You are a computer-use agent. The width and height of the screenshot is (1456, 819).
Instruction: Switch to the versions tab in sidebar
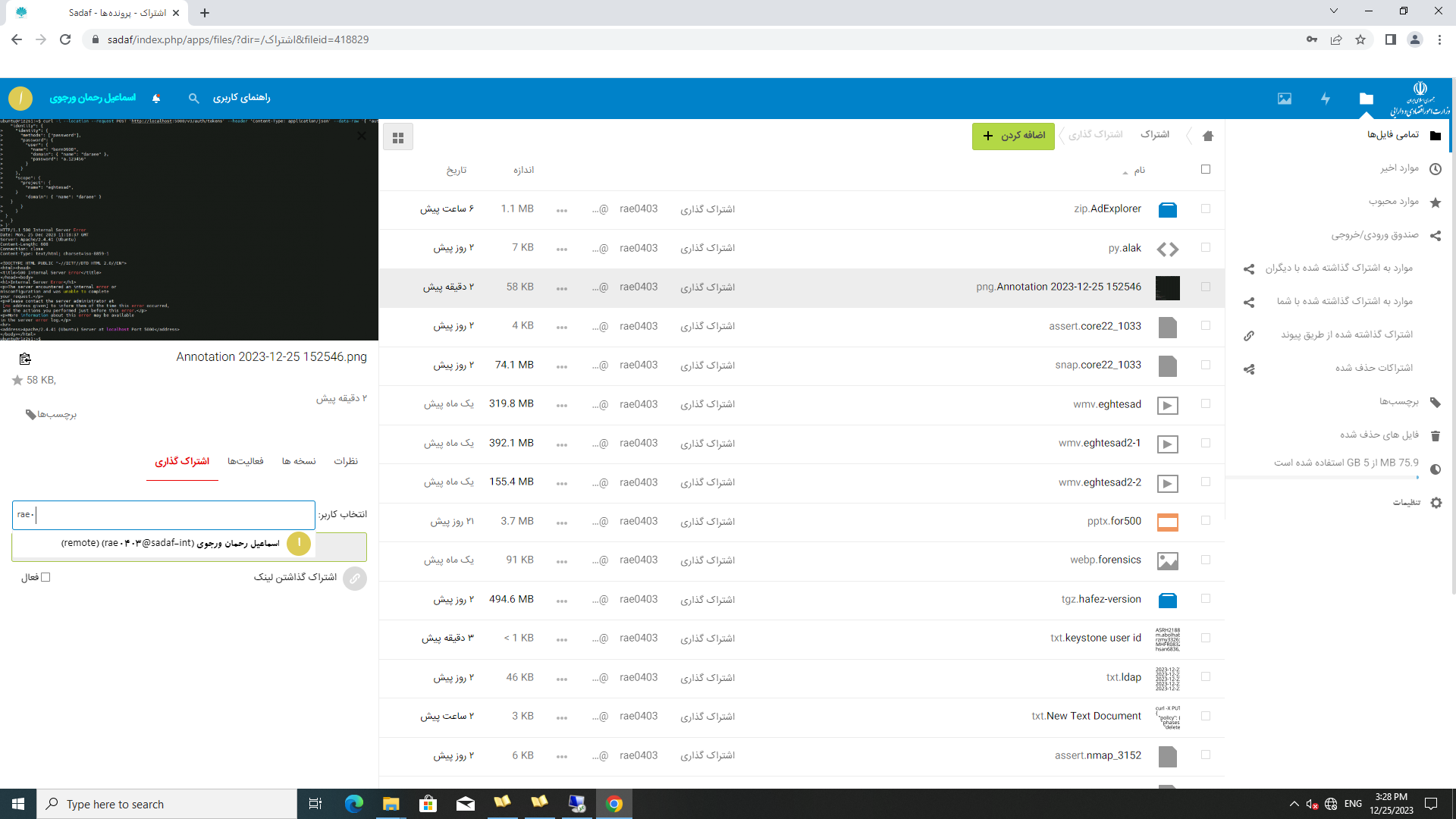coord(299,461)
